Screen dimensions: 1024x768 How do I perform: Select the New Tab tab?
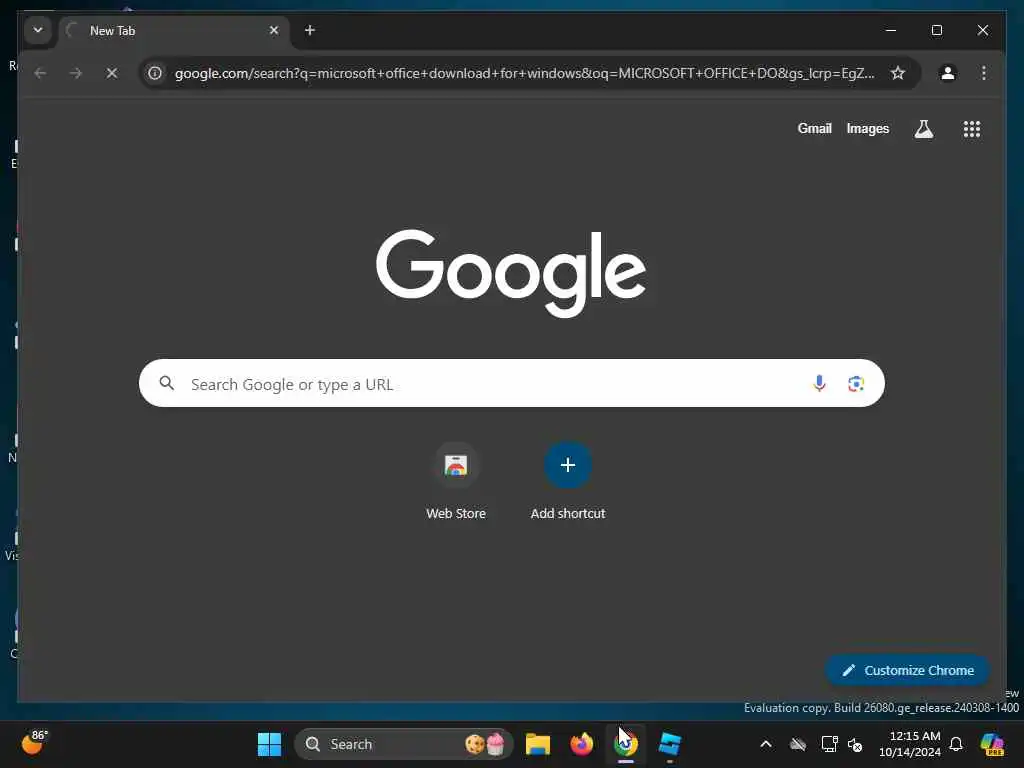[x=174, y=31]
